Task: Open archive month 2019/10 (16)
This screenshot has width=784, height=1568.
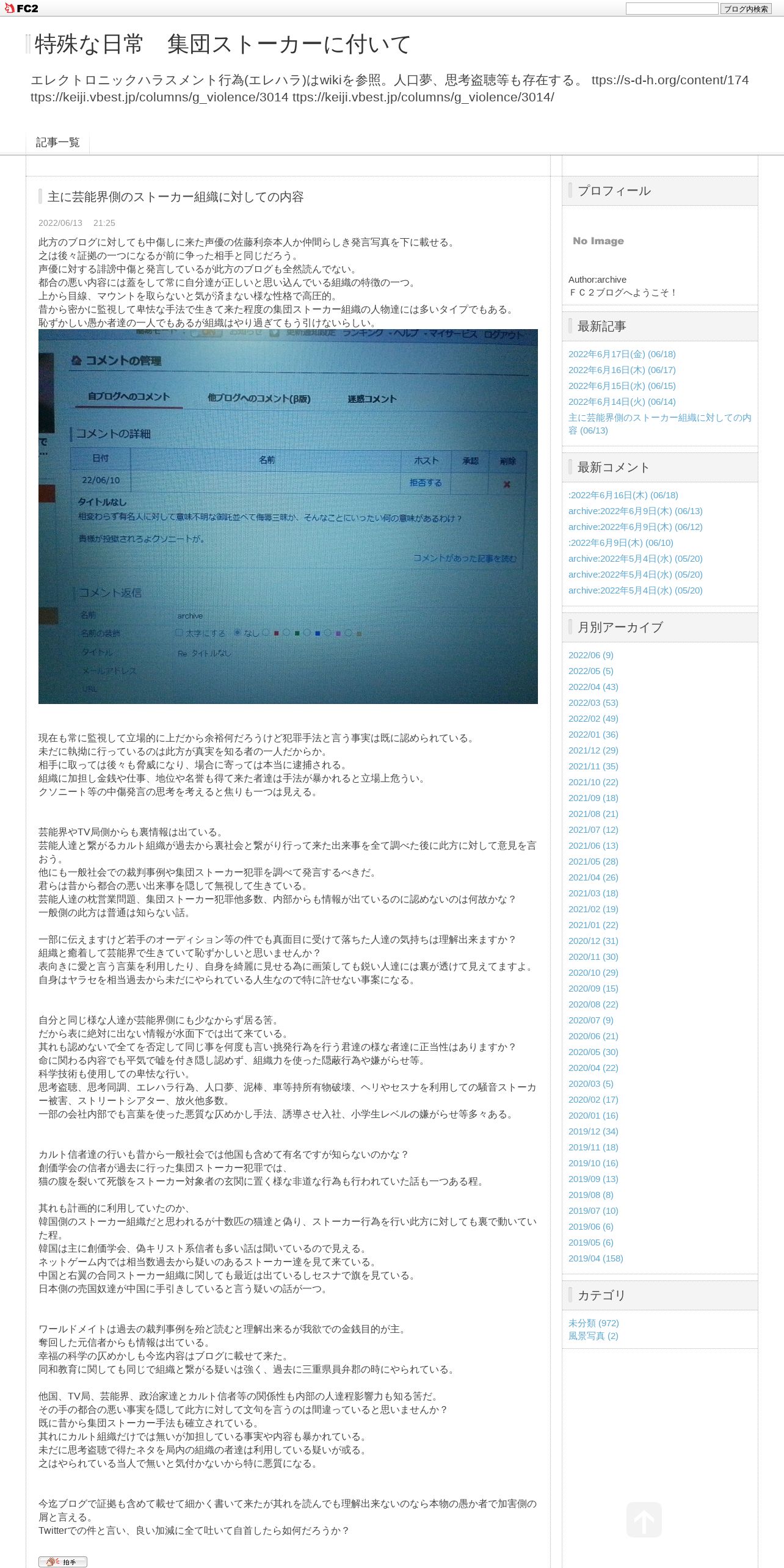Action: tap(593, 1163)
